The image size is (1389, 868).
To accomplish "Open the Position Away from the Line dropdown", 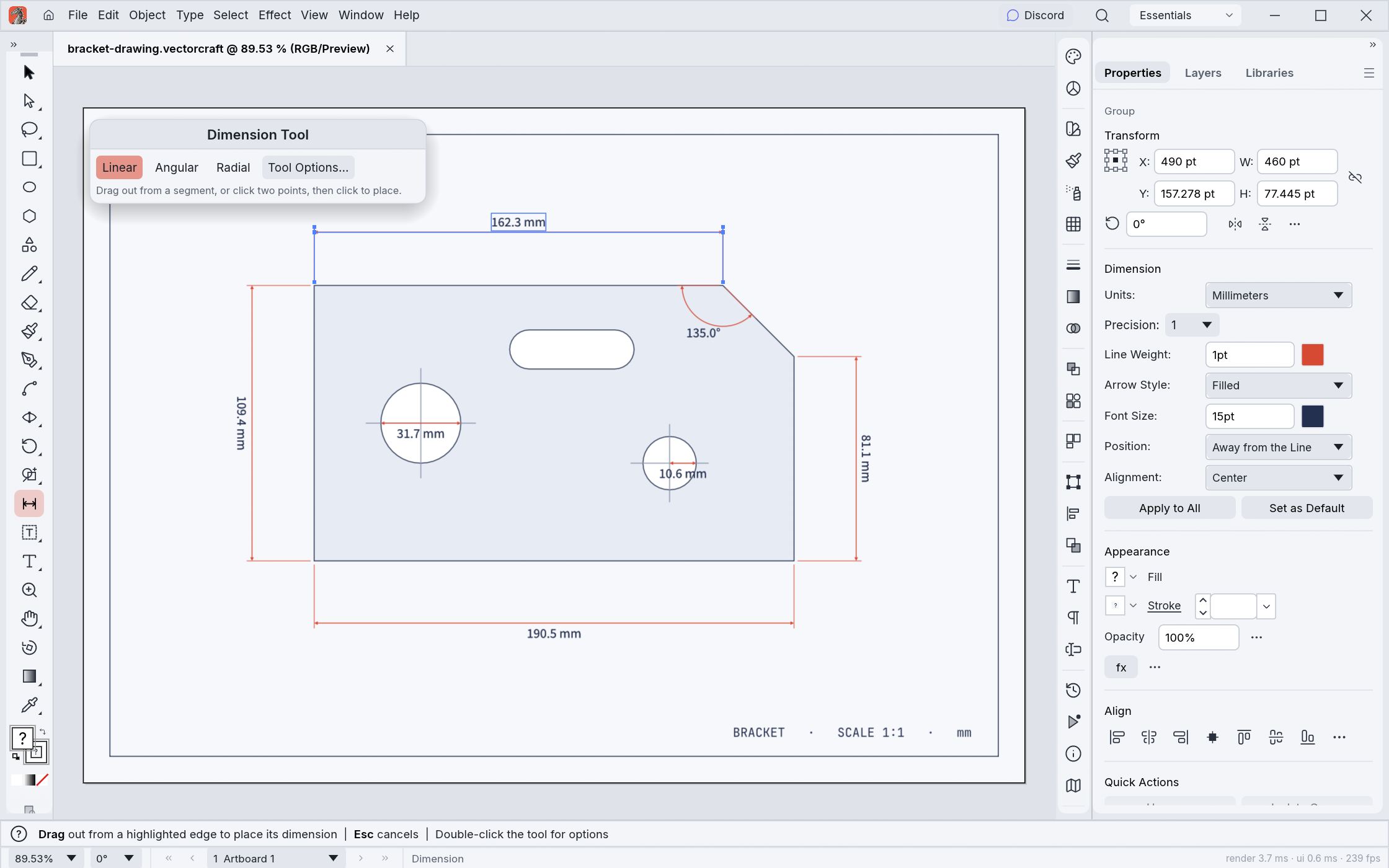I will click(1279, 447).
